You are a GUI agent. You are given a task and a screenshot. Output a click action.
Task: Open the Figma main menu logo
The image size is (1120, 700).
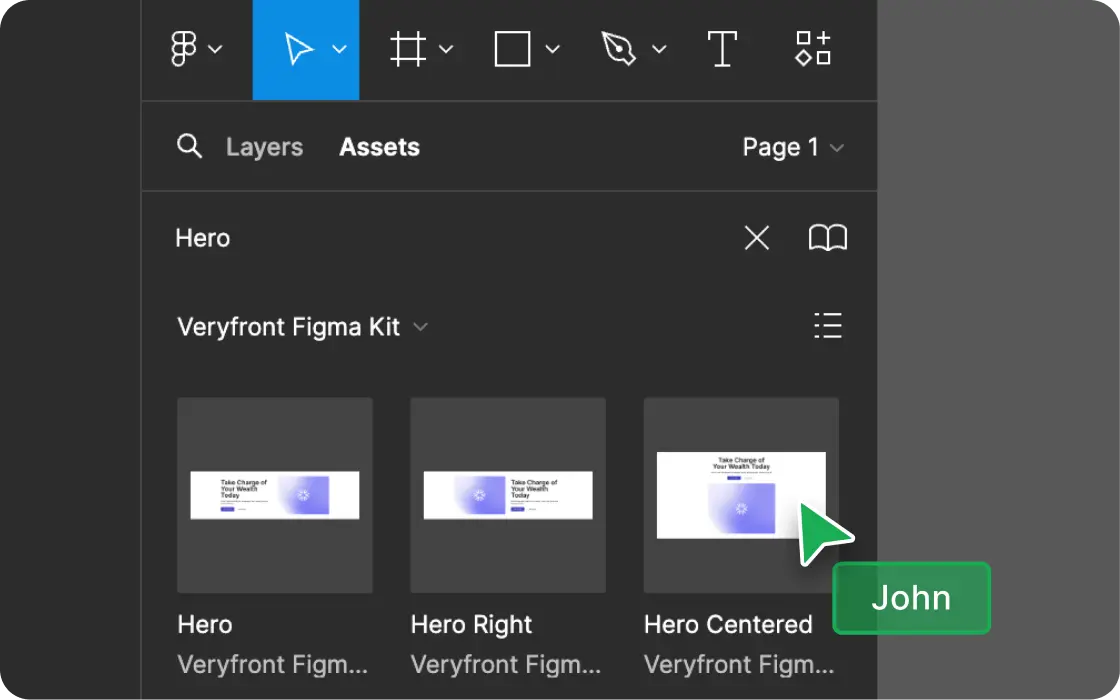pos(184,49)
